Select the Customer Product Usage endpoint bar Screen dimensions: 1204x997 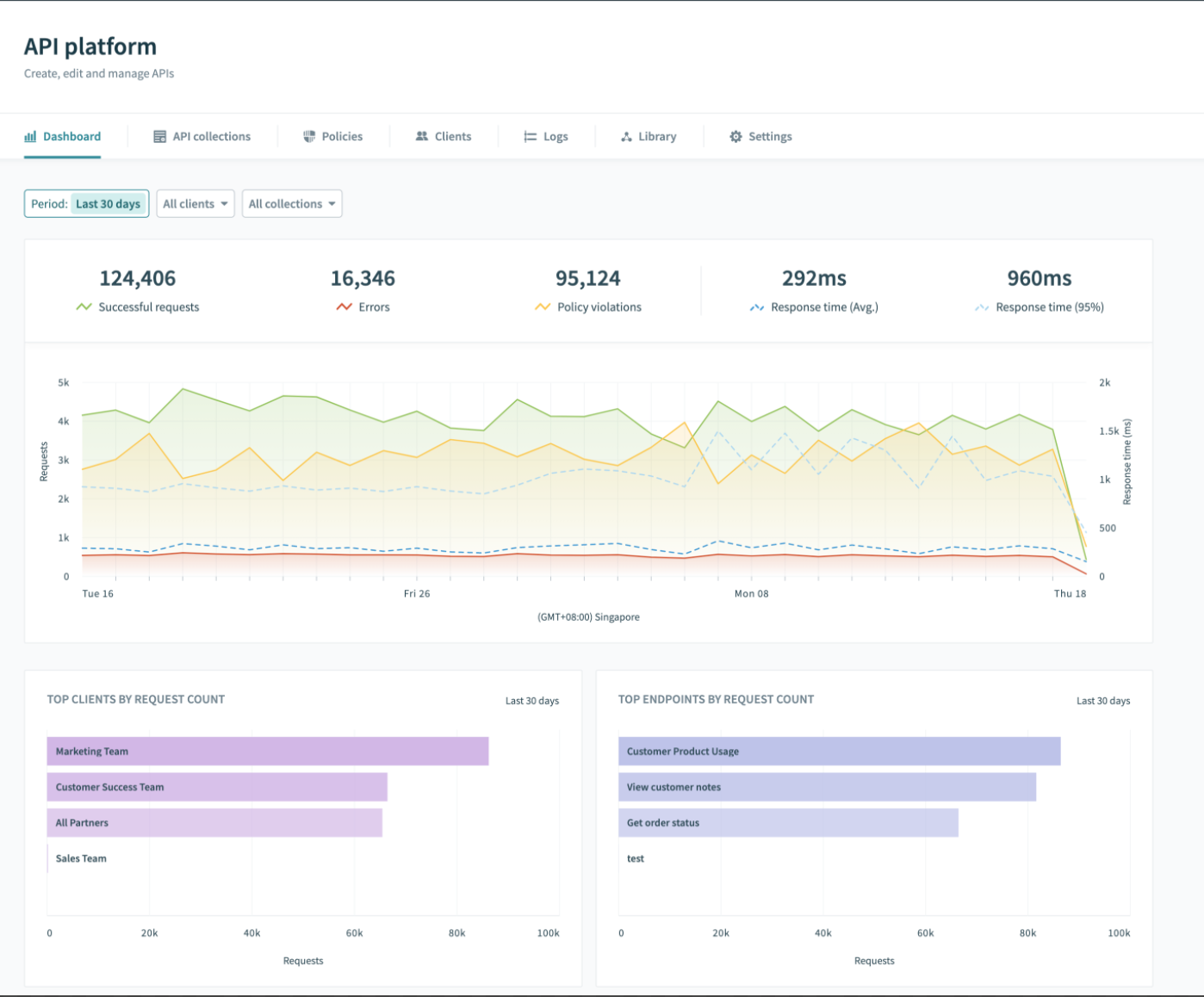839,751
